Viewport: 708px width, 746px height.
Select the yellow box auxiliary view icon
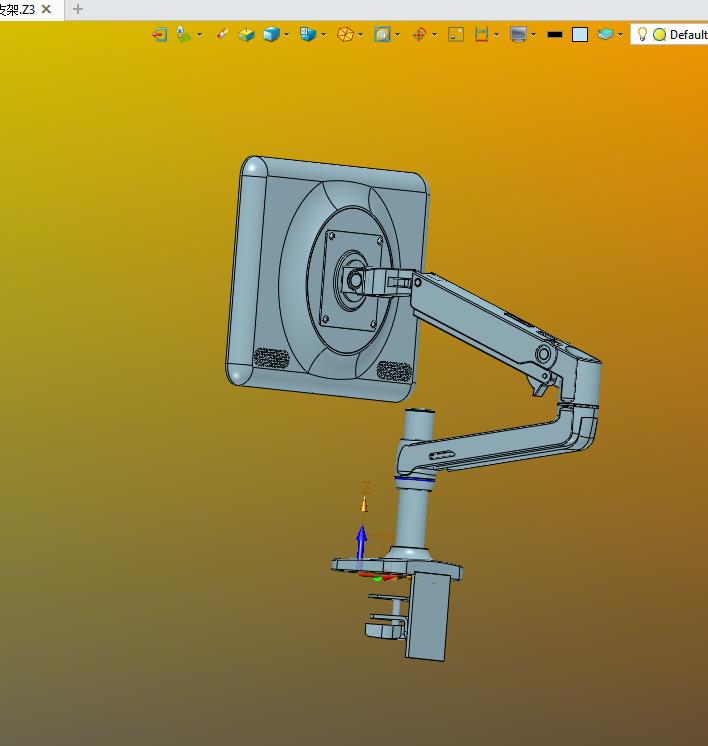246,34
